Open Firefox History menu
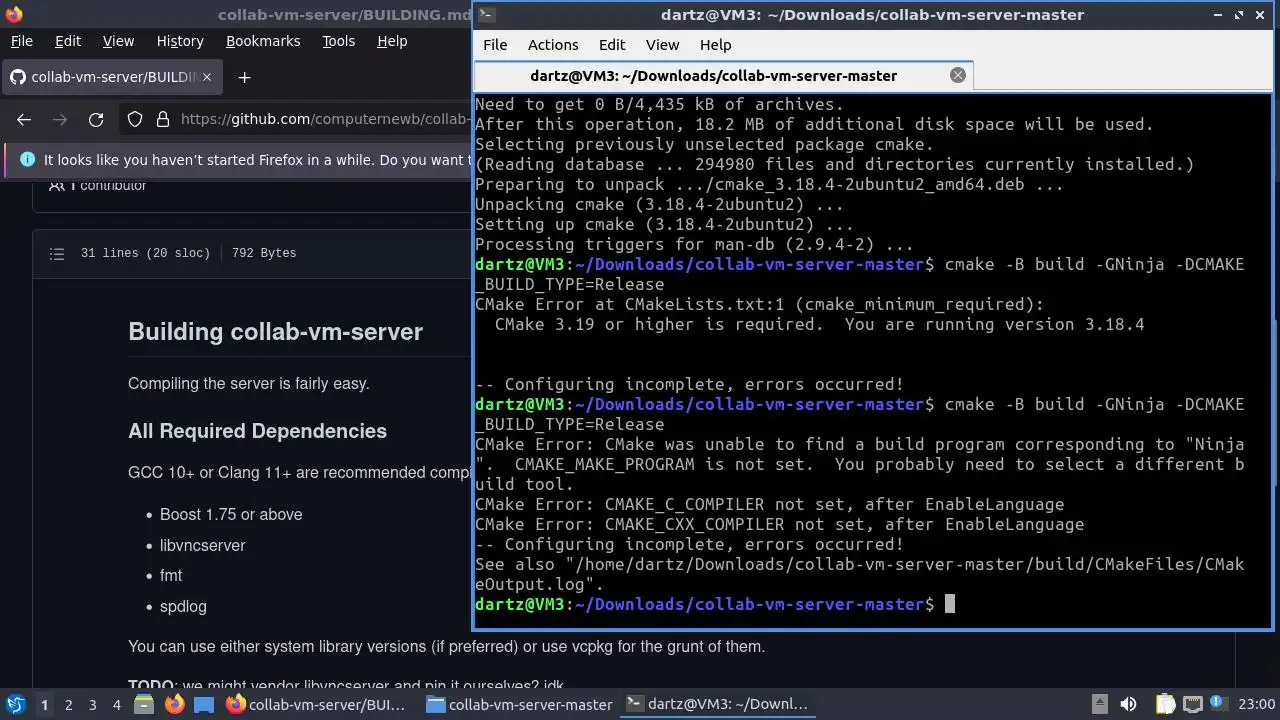This screenshot has height=720, width=1280. pos(180,41)
